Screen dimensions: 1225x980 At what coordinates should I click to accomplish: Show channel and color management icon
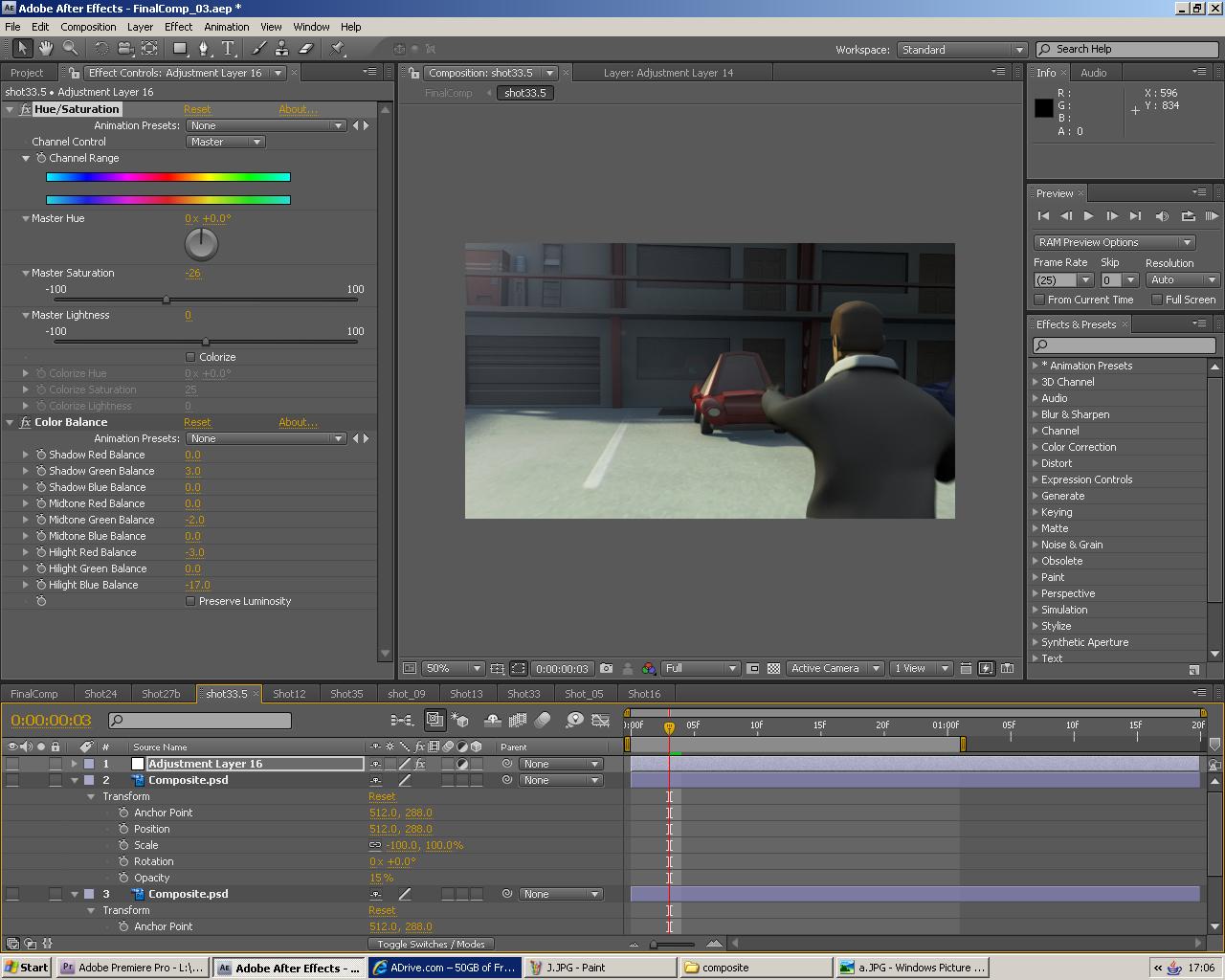(649, 669)
